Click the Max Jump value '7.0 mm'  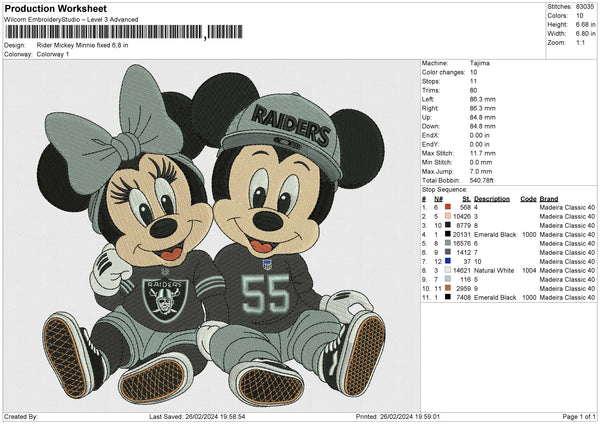[481, 171]
